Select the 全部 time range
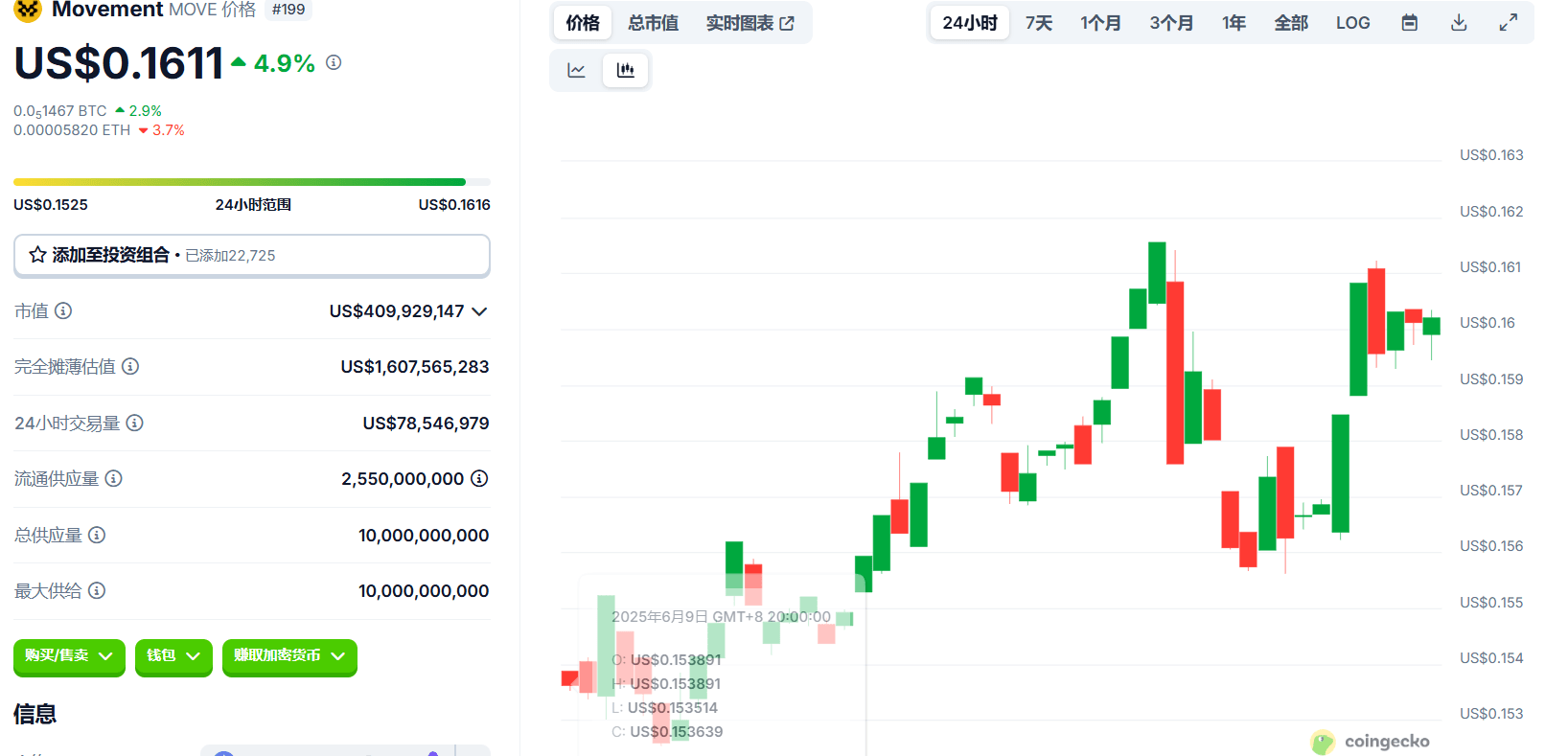This screenshot has height=756, width=1568. click(1291, 23)
